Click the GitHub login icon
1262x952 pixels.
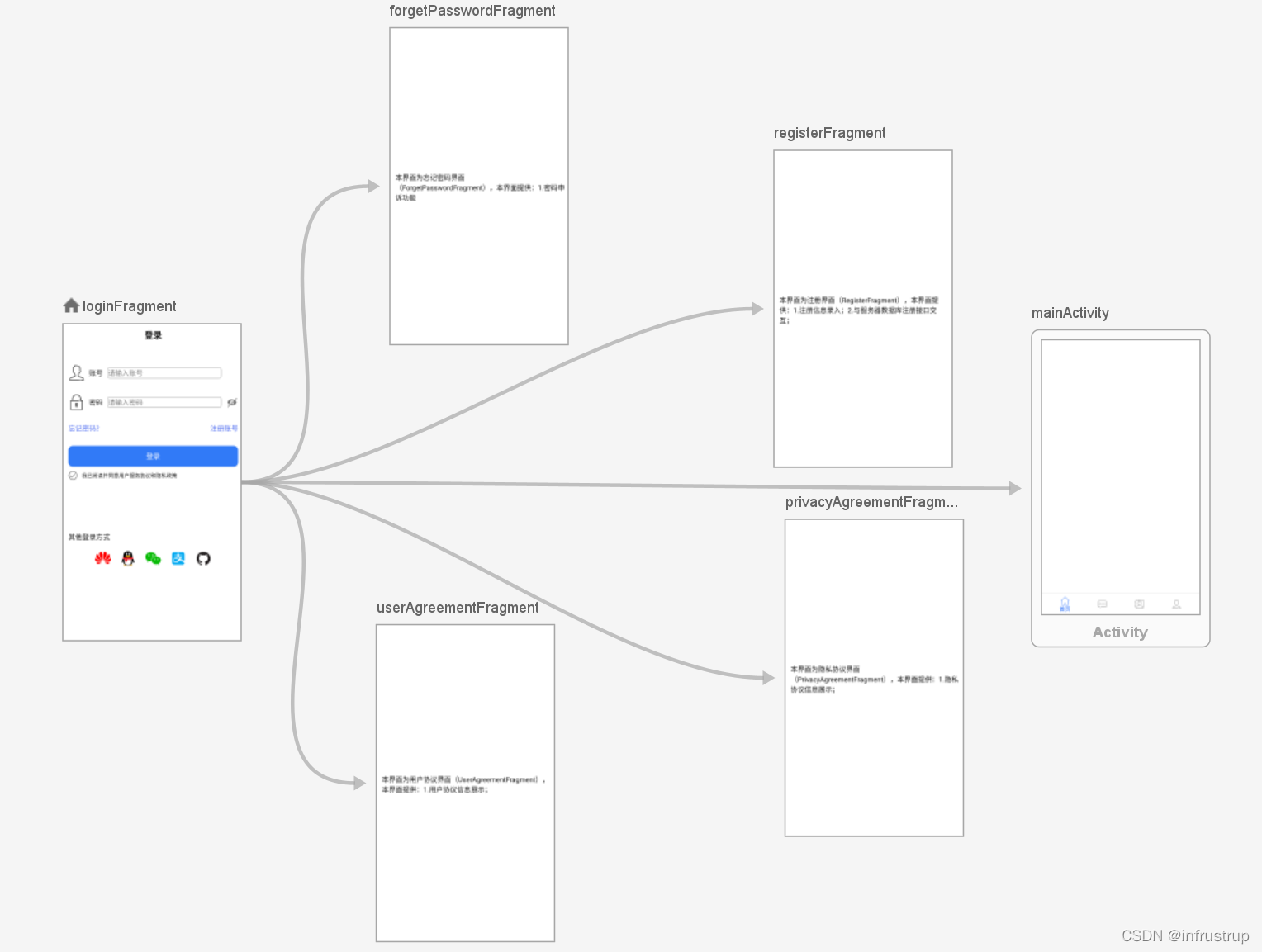tap(203, 559)
